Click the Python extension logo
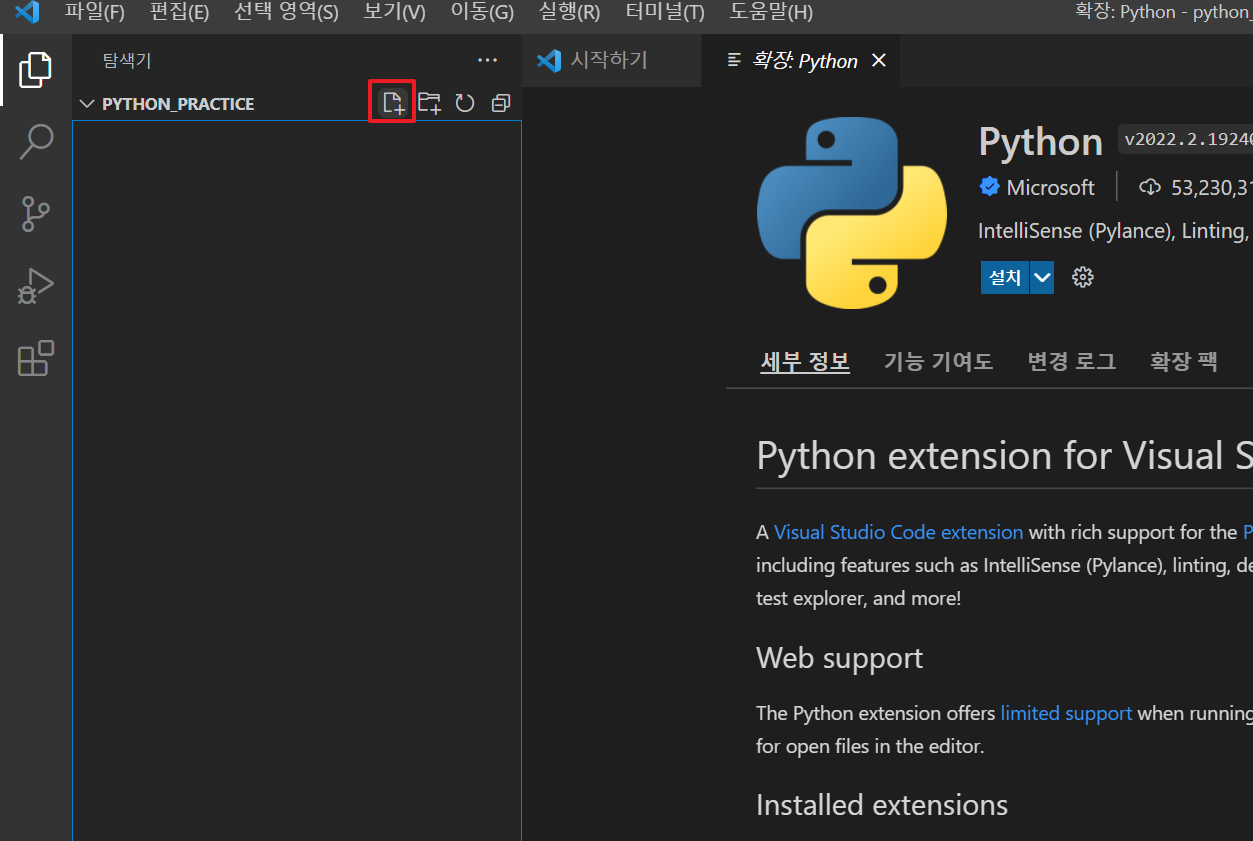 [x=852, y=213]
